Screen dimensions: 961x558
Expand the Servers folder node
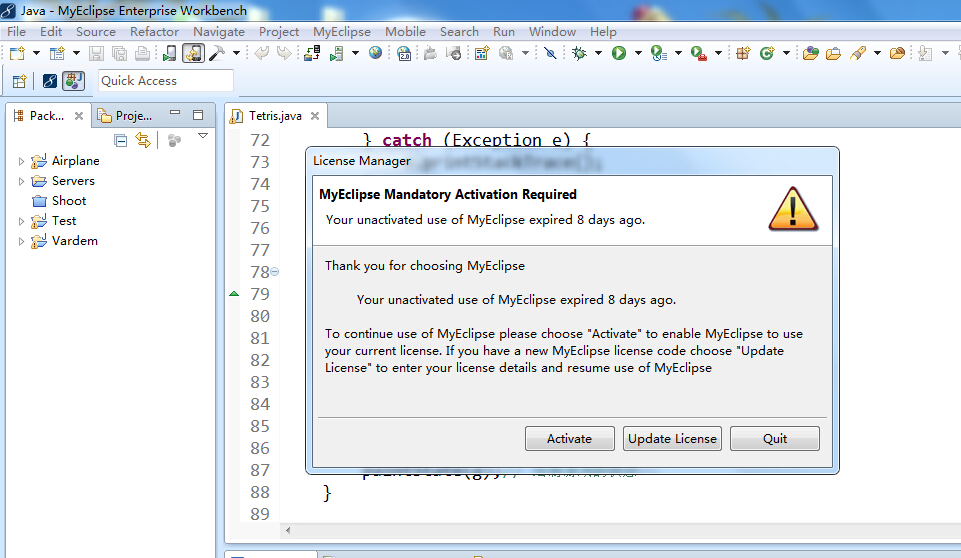click(x=21, y=182)
